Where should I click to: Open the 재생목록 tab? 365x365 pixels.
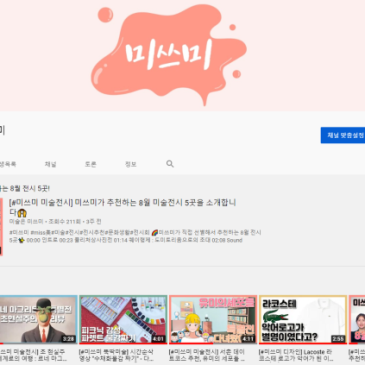coord(8,164)
